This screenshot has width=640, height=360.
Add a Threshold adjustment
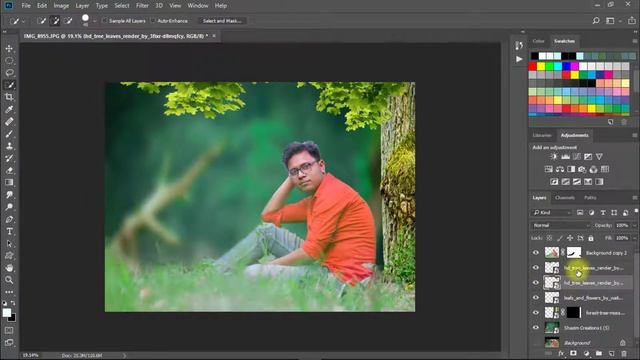coord(576,182)
